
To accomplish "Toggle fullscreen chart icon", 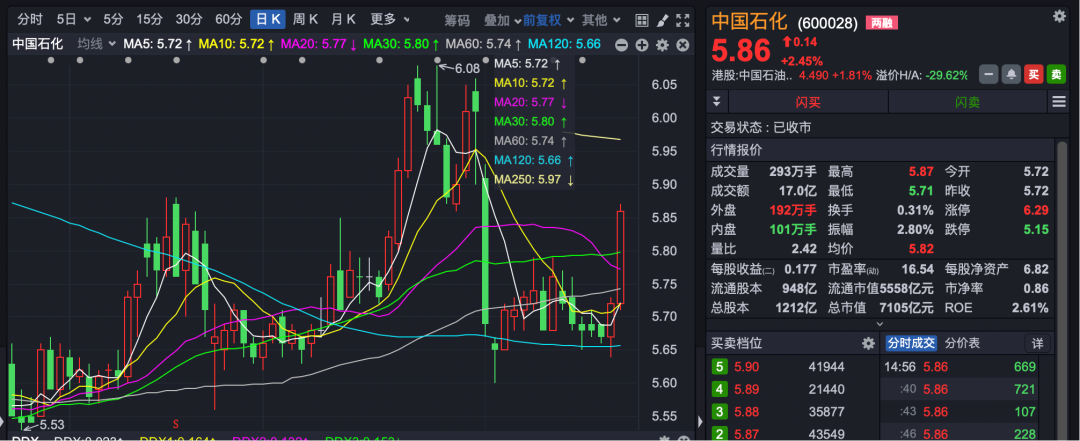I will (x=683, y=20).
